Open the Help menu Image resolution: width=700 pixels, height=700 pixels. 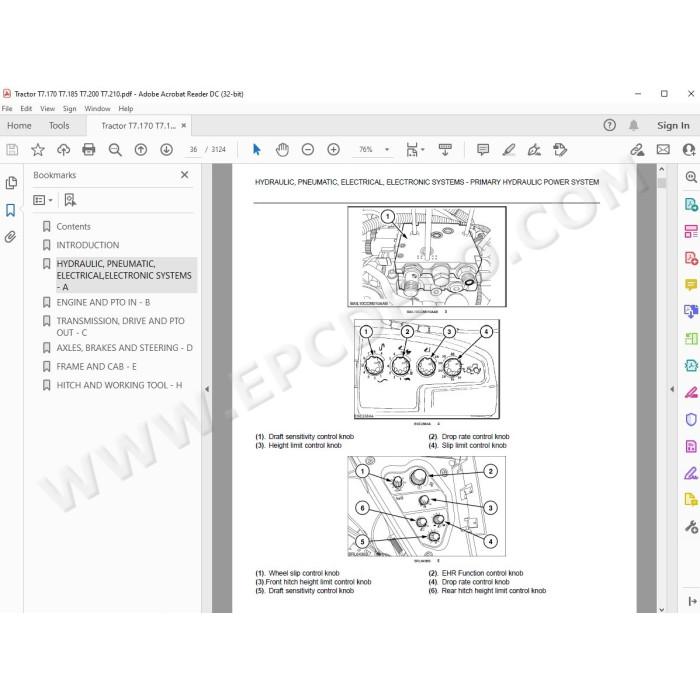pos(125,108)
